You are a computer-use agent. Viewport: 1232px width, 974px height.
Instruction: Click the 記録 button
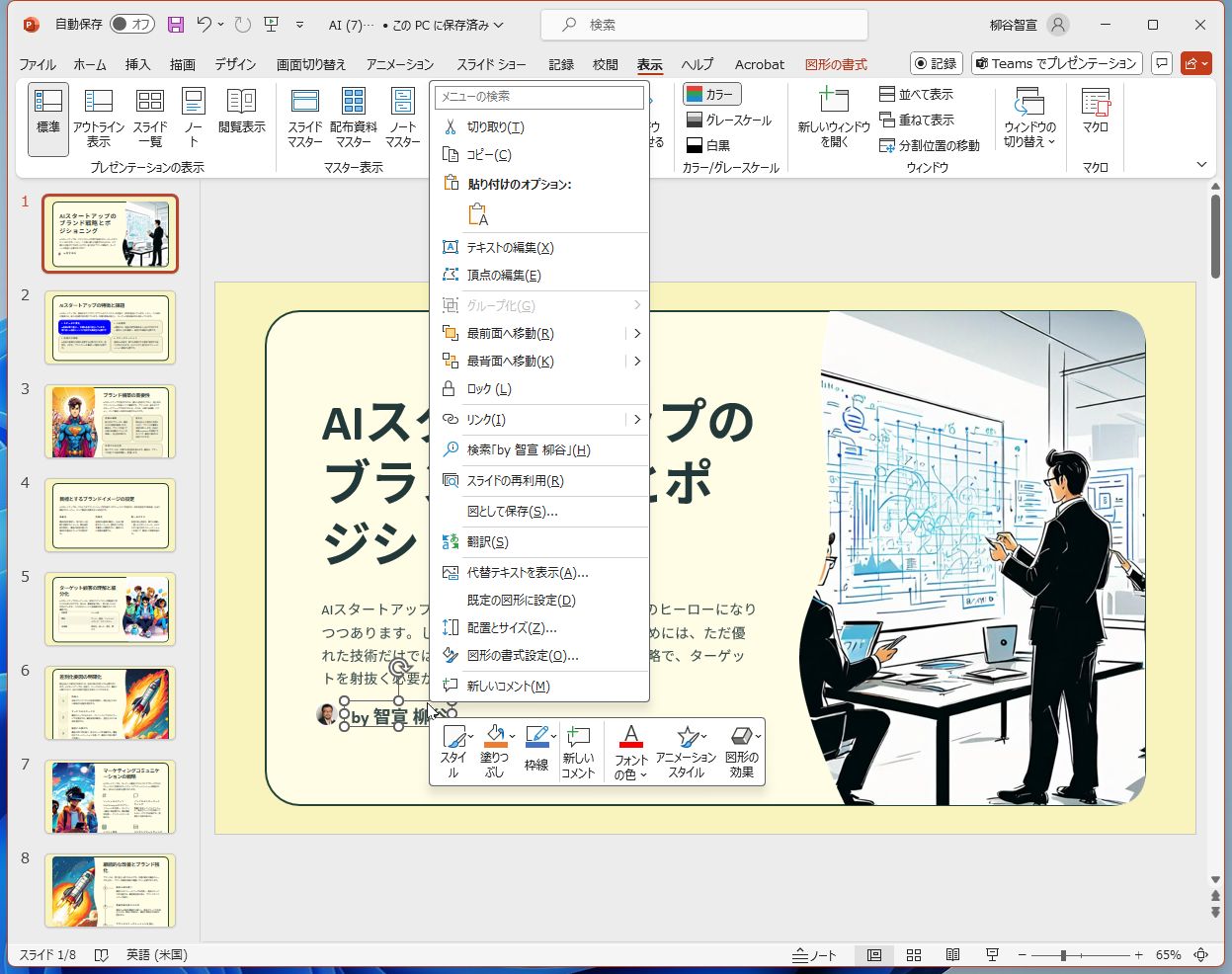934,62
